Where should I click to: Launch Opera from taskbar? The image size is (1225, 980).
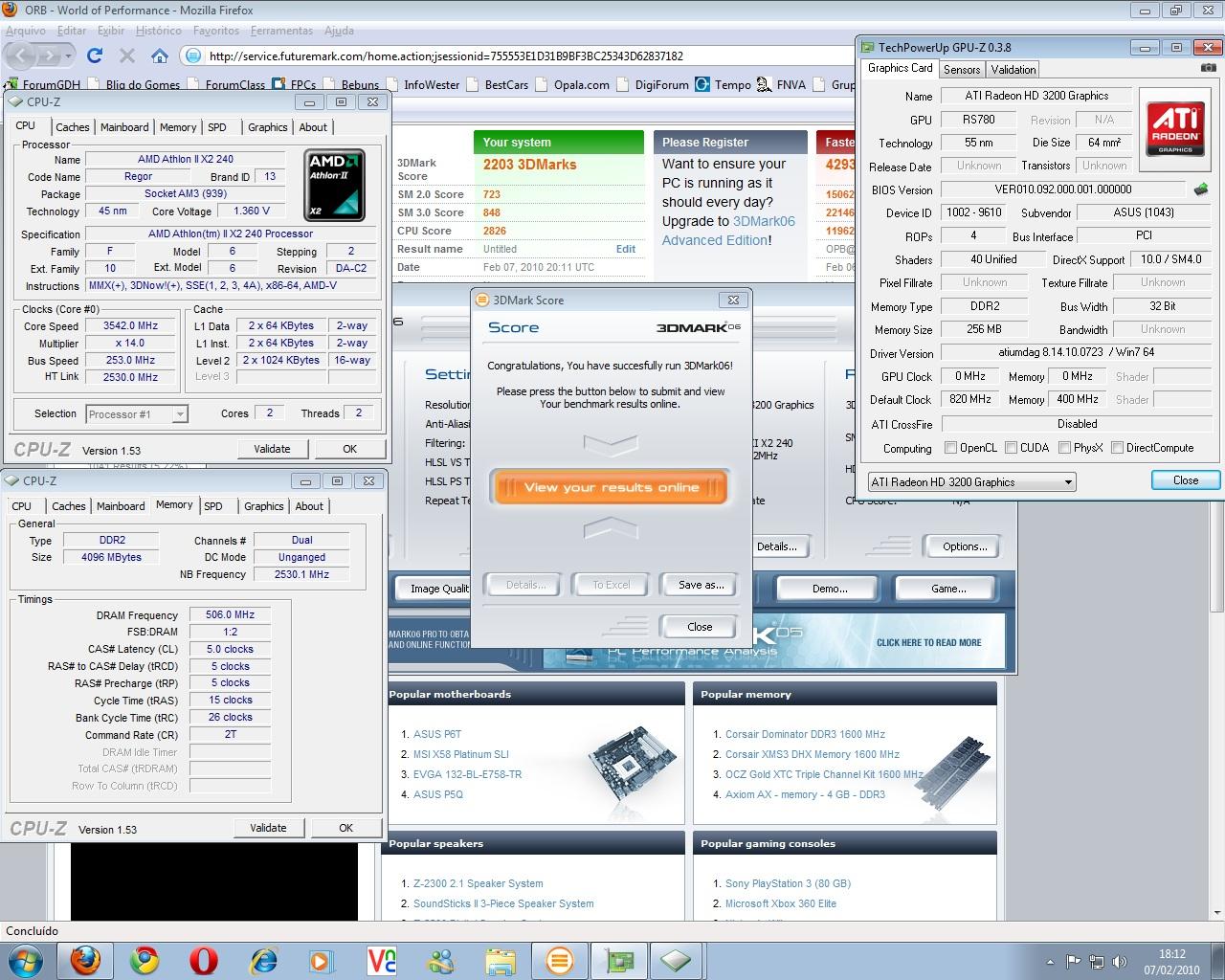click(x=204, y=959)
